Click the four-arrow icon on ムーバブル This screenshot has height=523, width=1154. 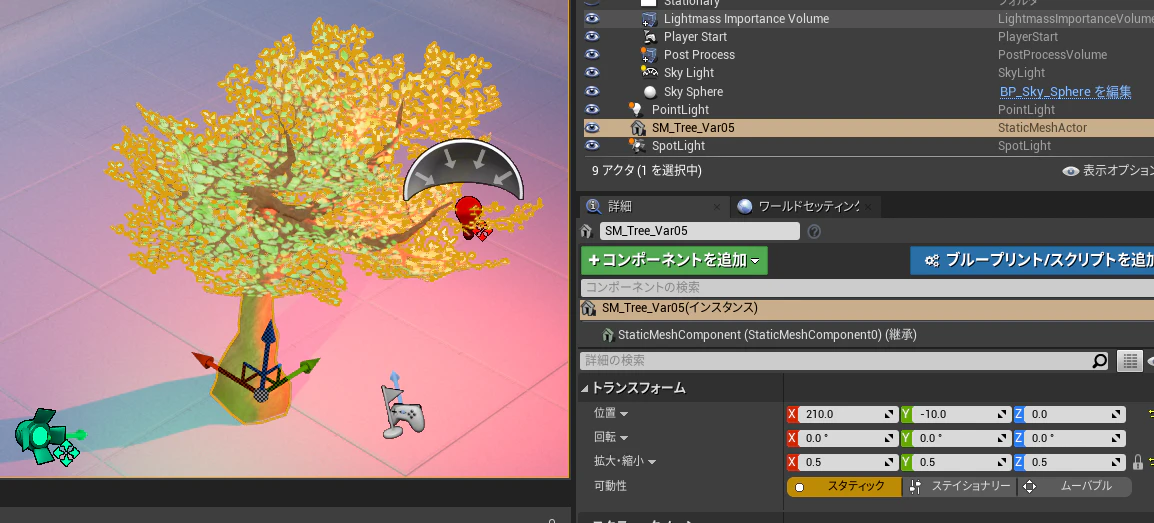[1030, 486]
